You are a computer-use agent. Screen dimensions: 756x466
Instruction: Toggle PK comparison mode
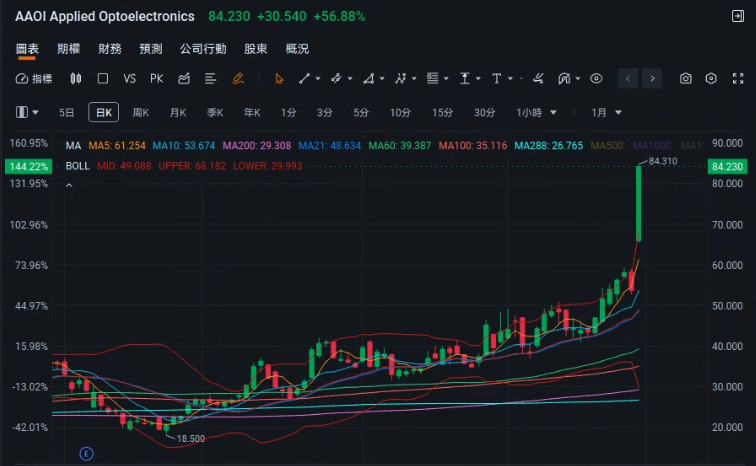coord(156,78)
